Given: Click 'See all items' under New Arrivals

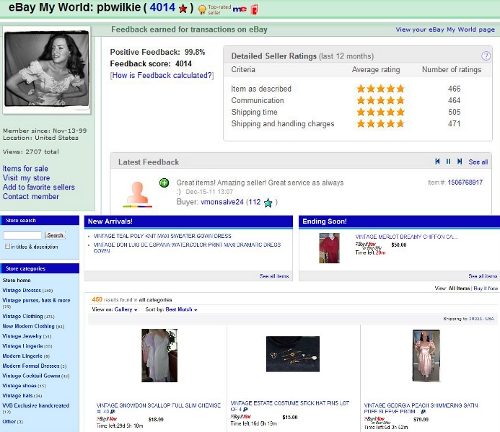Looking at the screenshot, I should coord(274,276).
